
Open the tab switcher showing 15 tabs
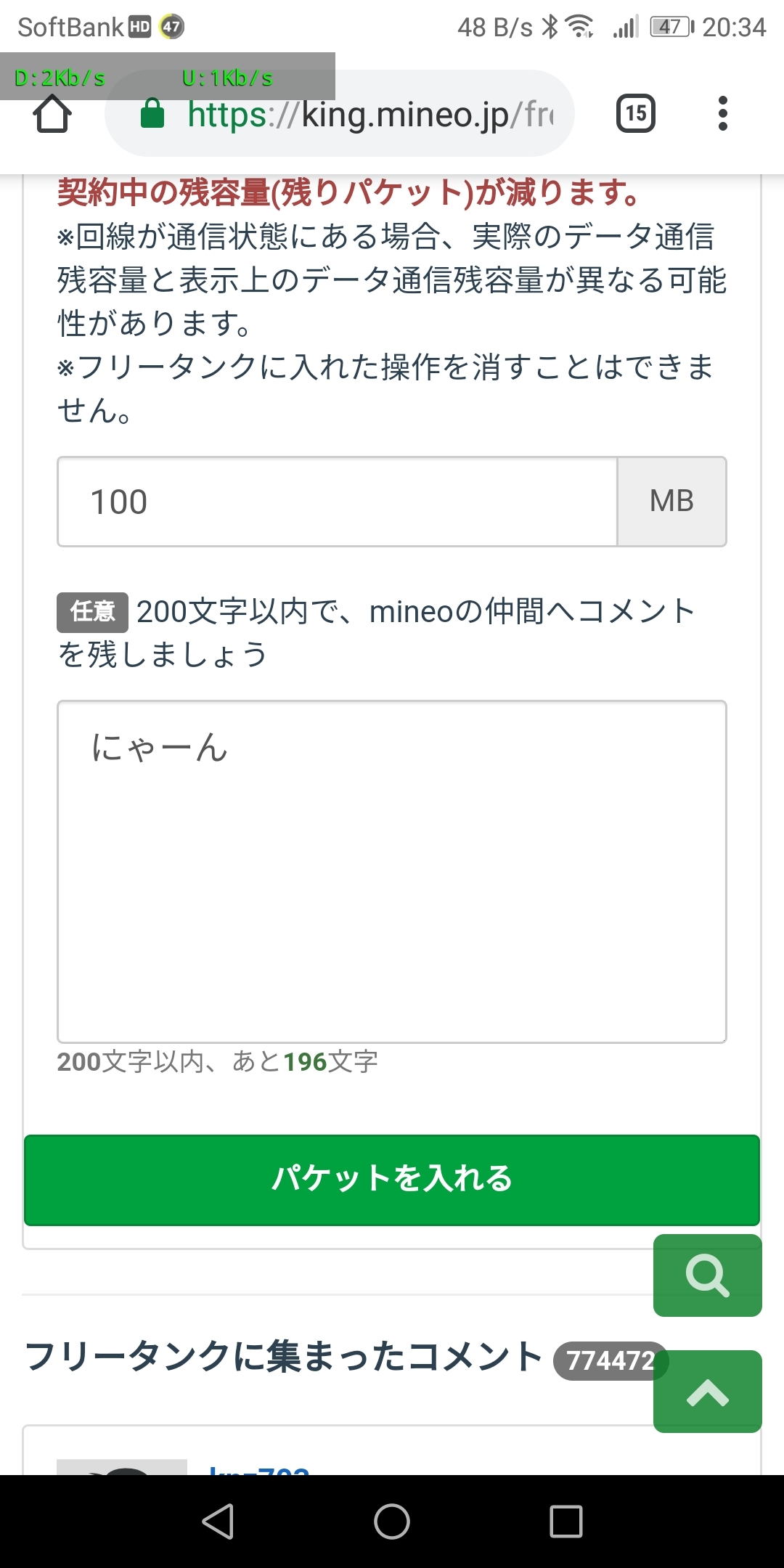635,113
